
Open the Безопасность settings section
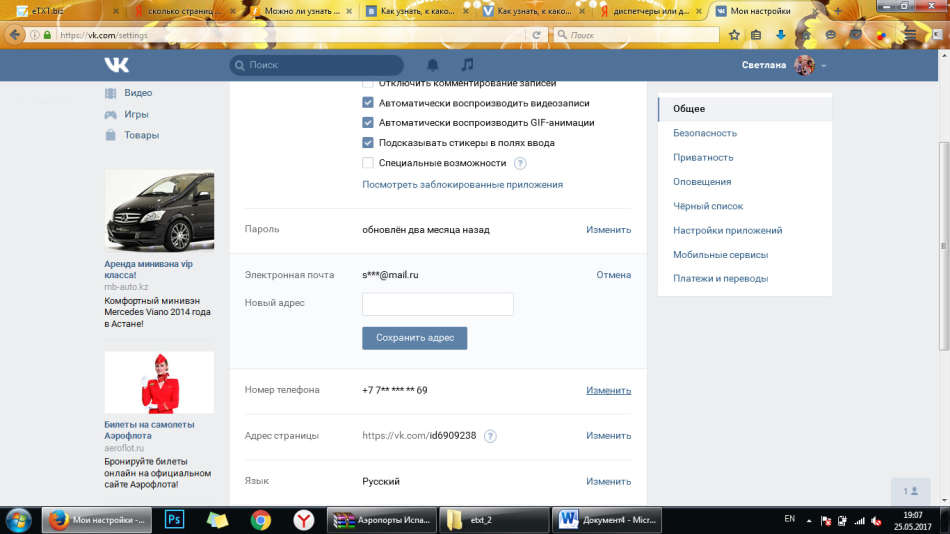point(705,133)
